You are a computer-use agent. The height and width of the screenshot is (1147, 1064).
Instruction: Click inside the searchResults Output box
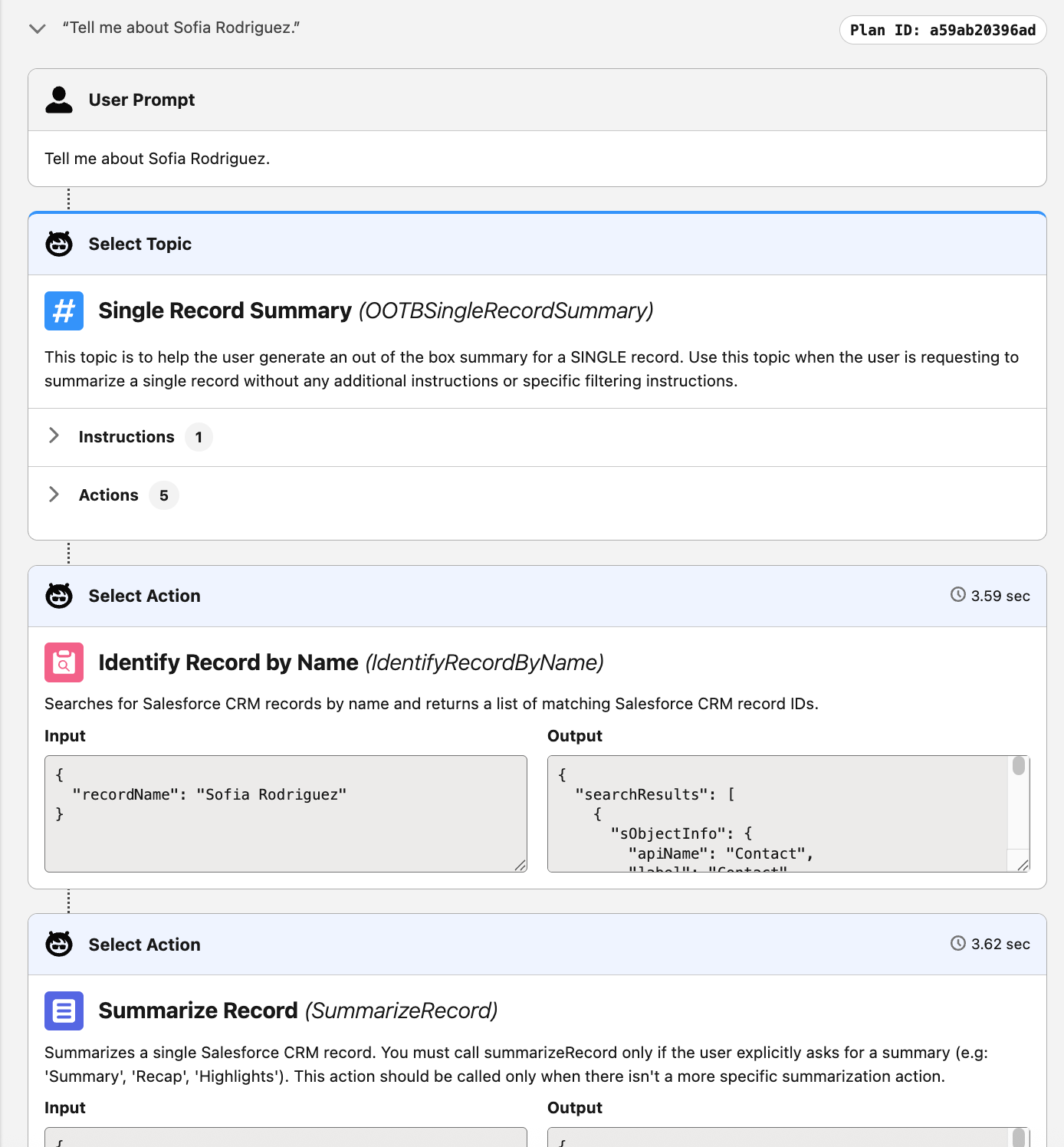click(774, 813)
